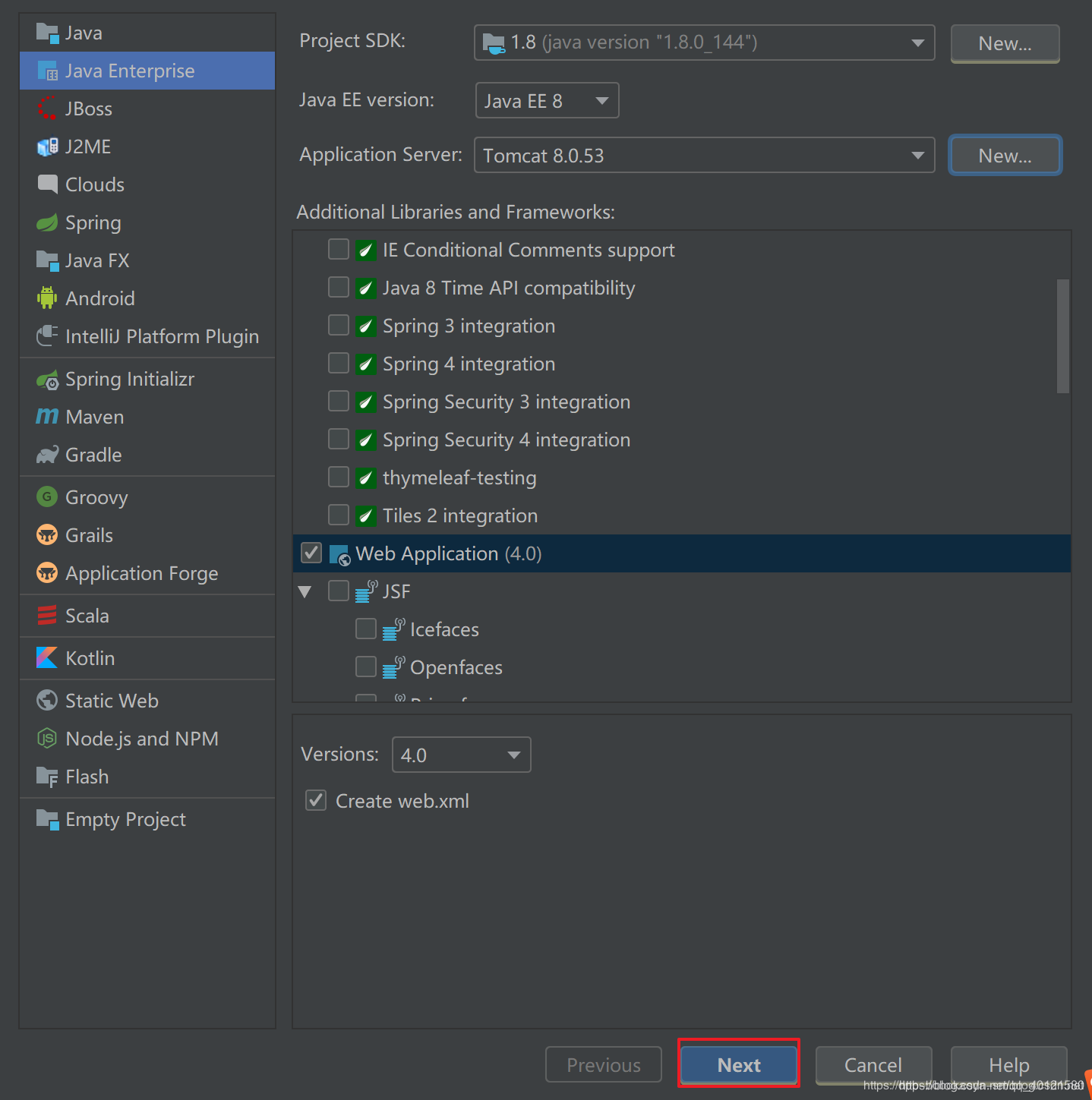Click the JSF framework icon
Image resolution: width=1092 pixels, height=1100 pixels.
coord(366,591)
